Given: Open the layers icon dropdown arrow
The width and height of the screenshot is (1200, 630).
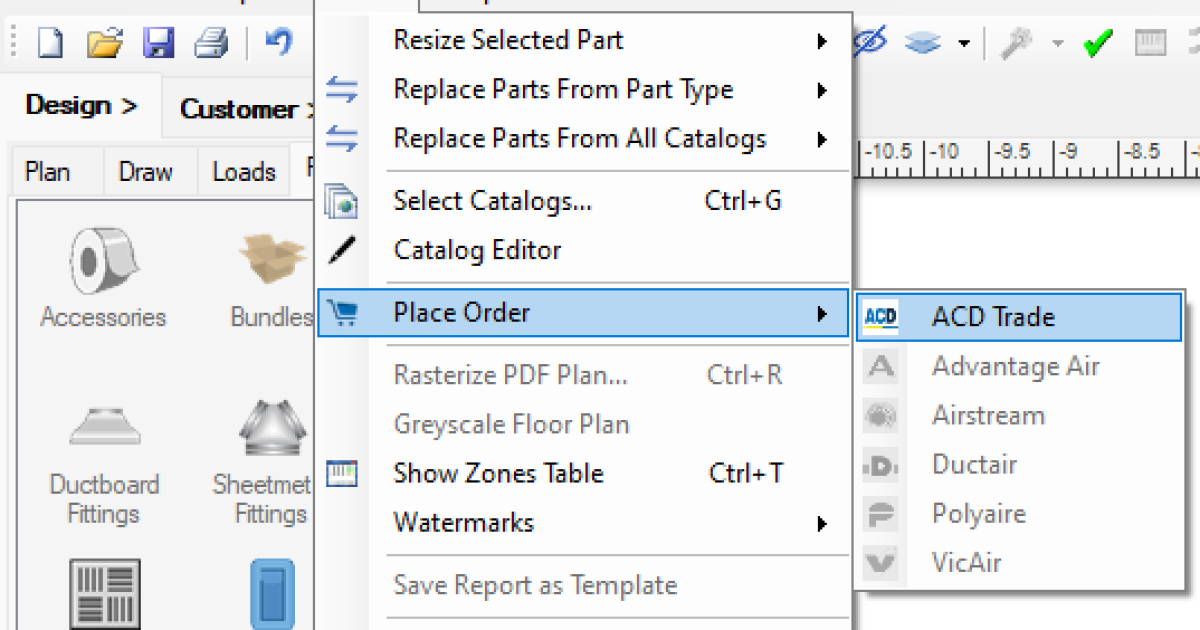Looking at the screenshot, I should coord(964,43).
